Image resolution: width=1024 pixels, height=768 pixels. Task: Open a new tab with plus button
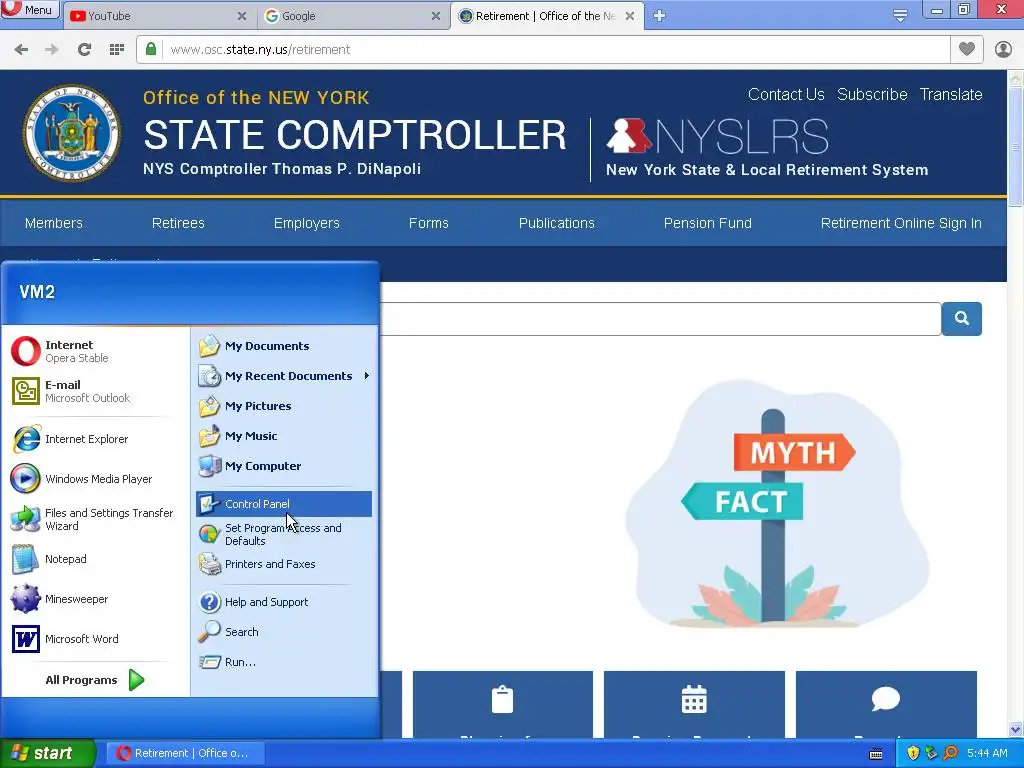coord(659,16)
